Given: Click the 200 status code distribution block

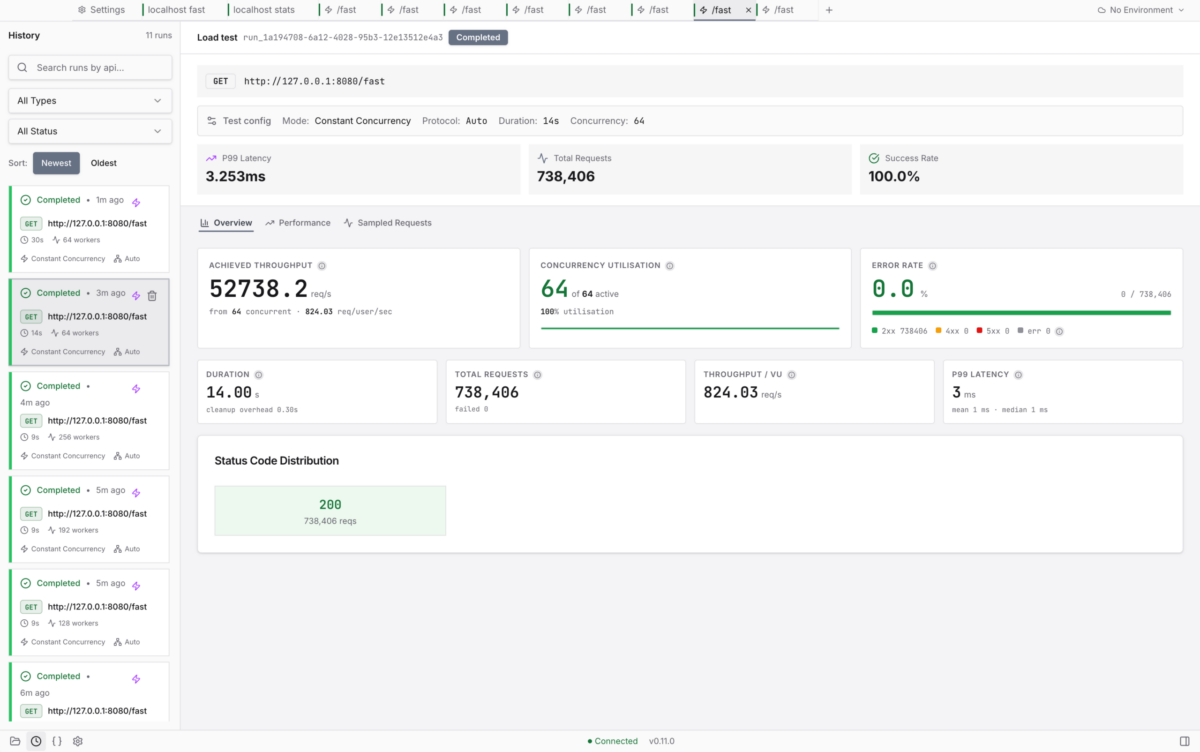Looking at the screenshot, I should click(x=330, y=511).
